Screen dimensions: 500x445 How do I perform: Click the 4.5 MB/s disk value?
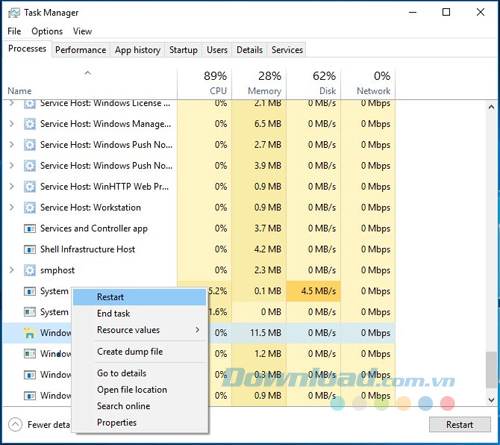(319, 291)
